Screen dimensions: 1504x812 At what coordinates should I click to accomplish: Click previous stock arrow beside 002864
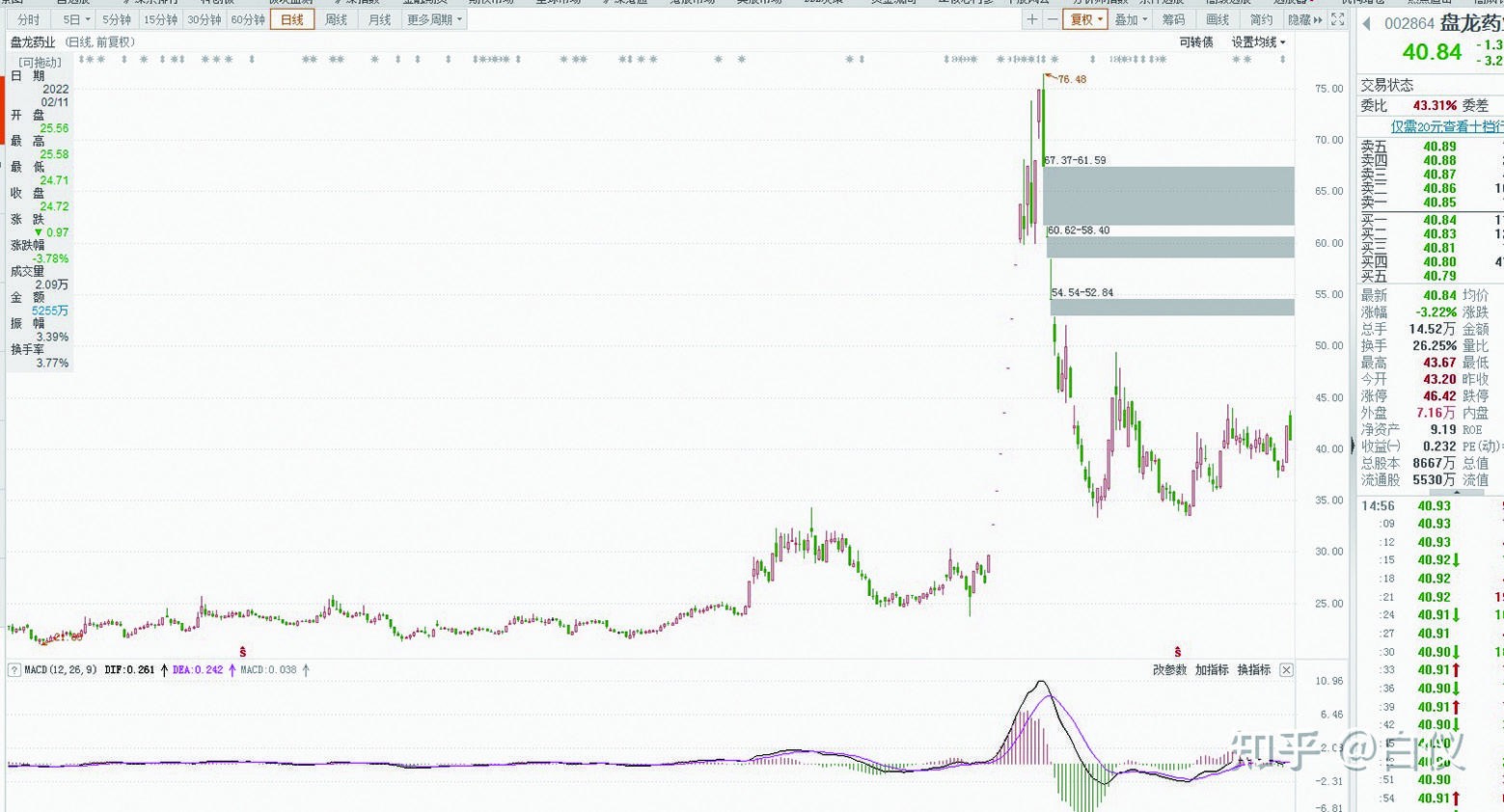(x=1366, y=24)
